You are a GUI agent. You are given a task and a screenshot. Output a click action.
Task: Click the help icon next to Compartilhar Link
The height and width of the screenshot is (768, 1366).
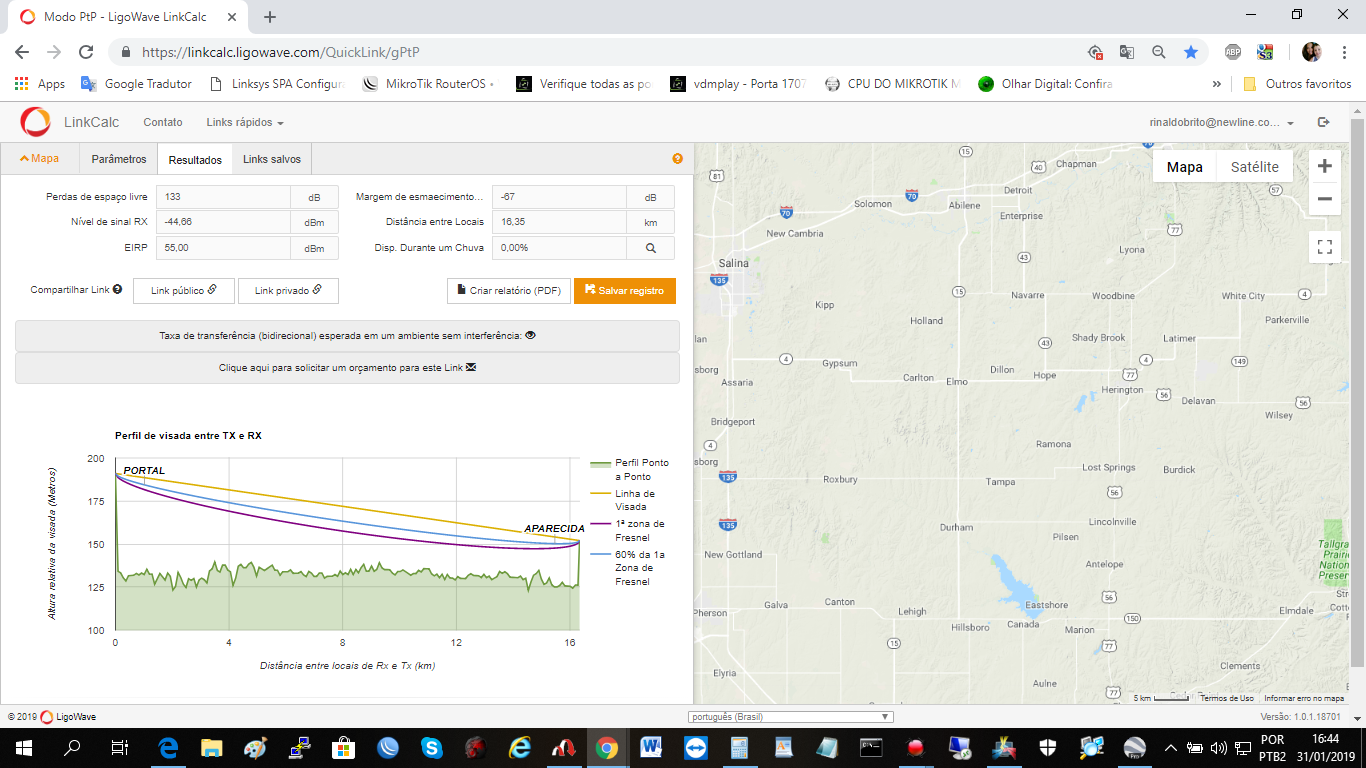[x=117, y=289]
